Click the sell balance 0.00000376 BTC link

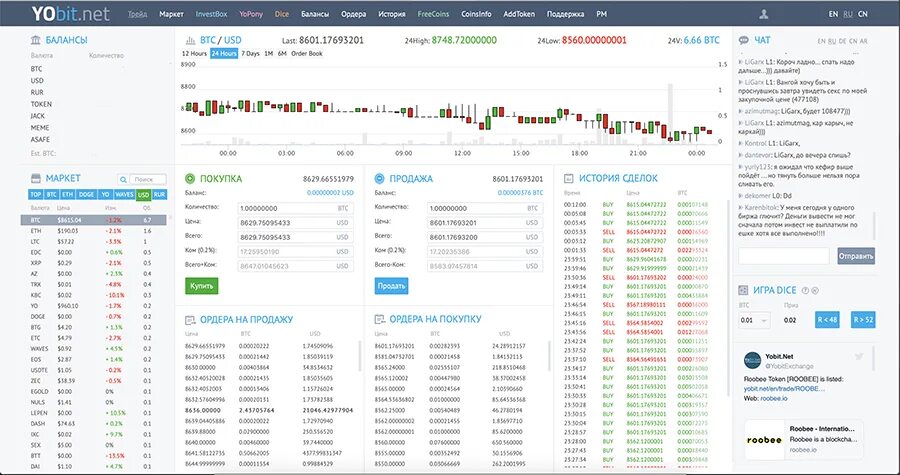[x=520, y=193]
